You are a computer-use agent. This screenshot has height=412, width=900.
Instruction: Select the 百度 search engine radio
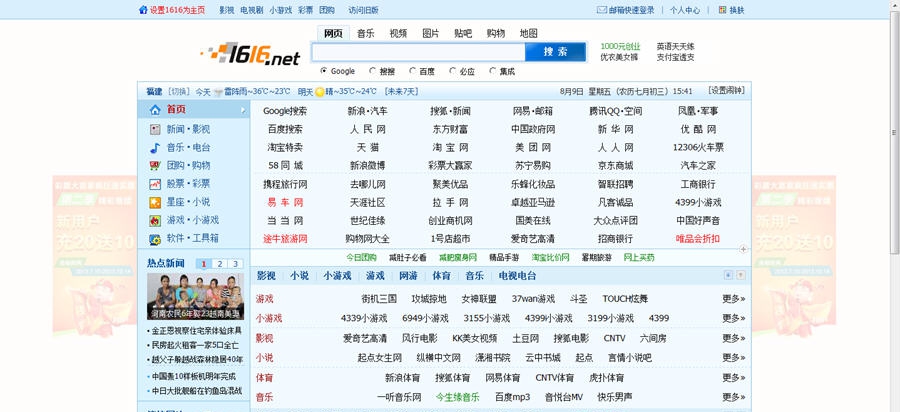pyautogui.click(x=412, y=71)
